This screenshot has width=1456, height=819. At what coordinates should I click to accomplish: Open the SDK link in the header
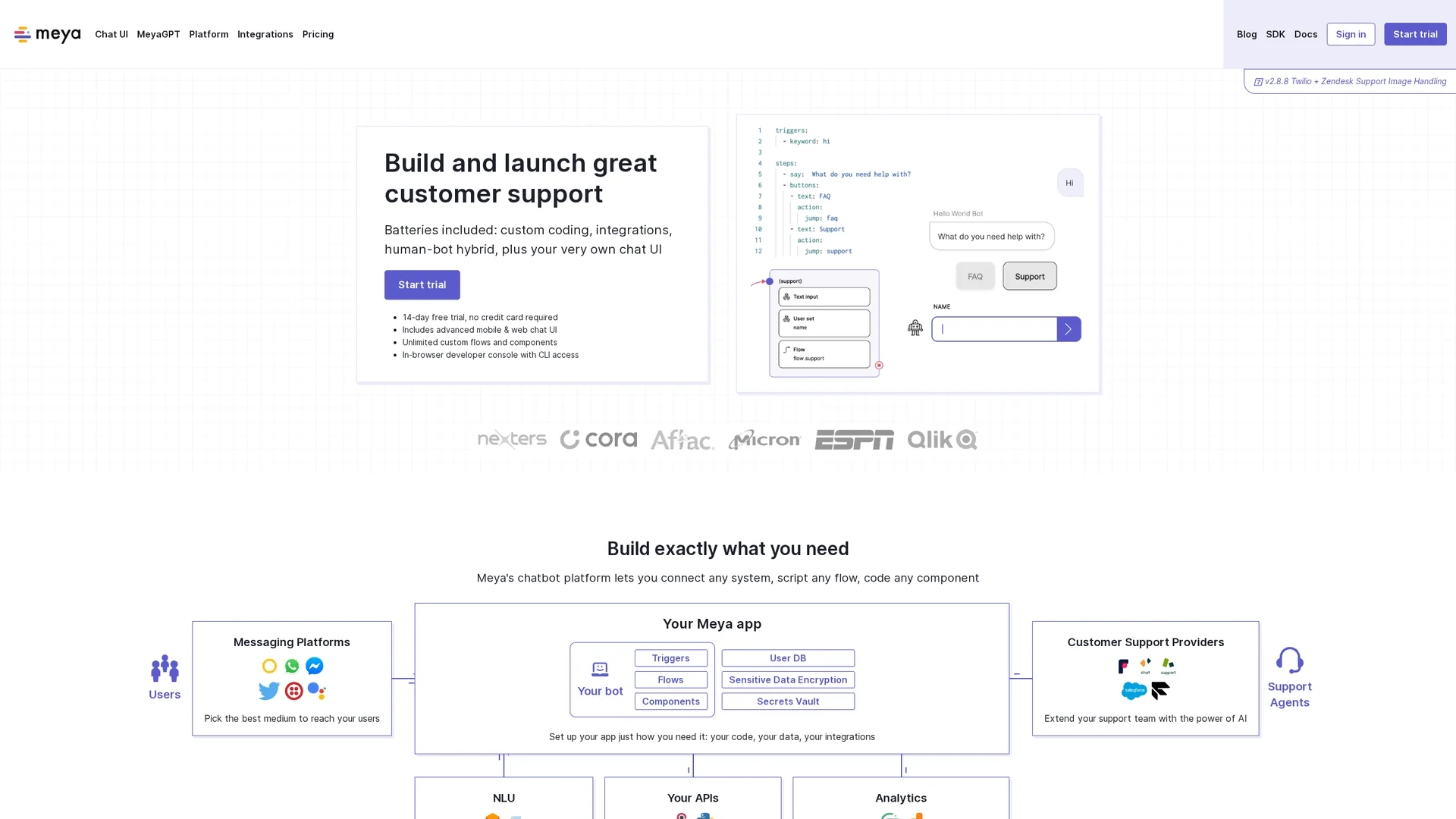[1276, 34]
